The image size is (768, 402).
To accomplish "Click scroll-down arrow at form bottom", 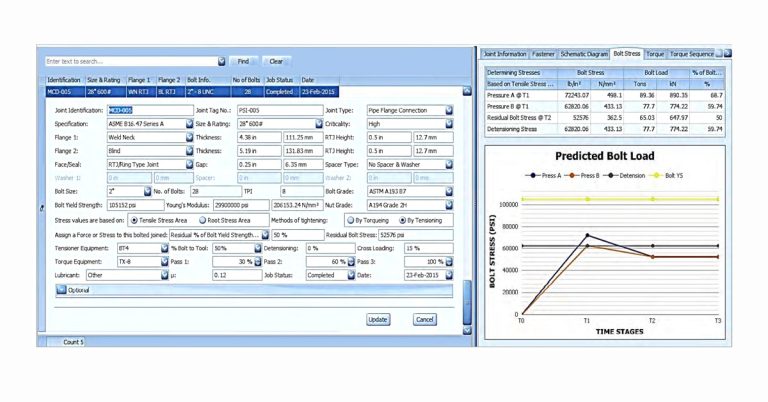I will [x=467, y=331].
